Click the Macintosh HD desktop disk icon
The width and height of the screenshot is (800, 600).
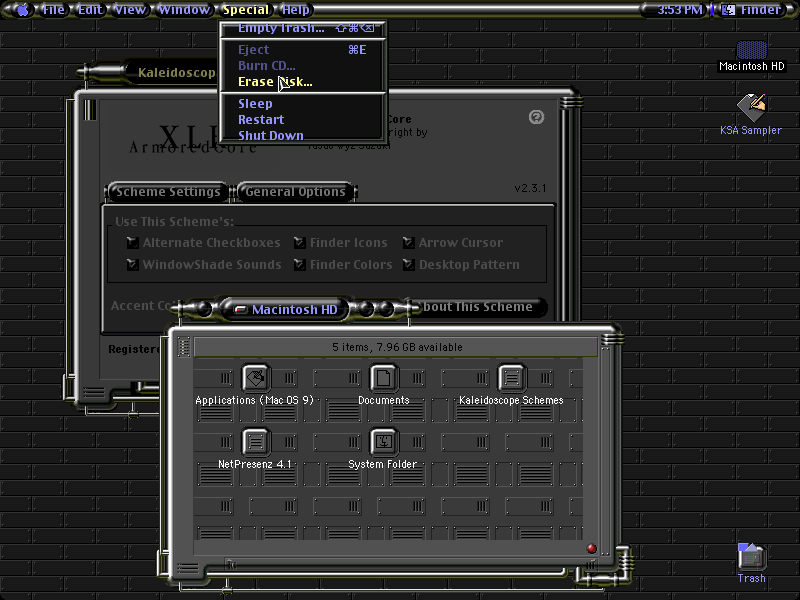tap(752, 50)
